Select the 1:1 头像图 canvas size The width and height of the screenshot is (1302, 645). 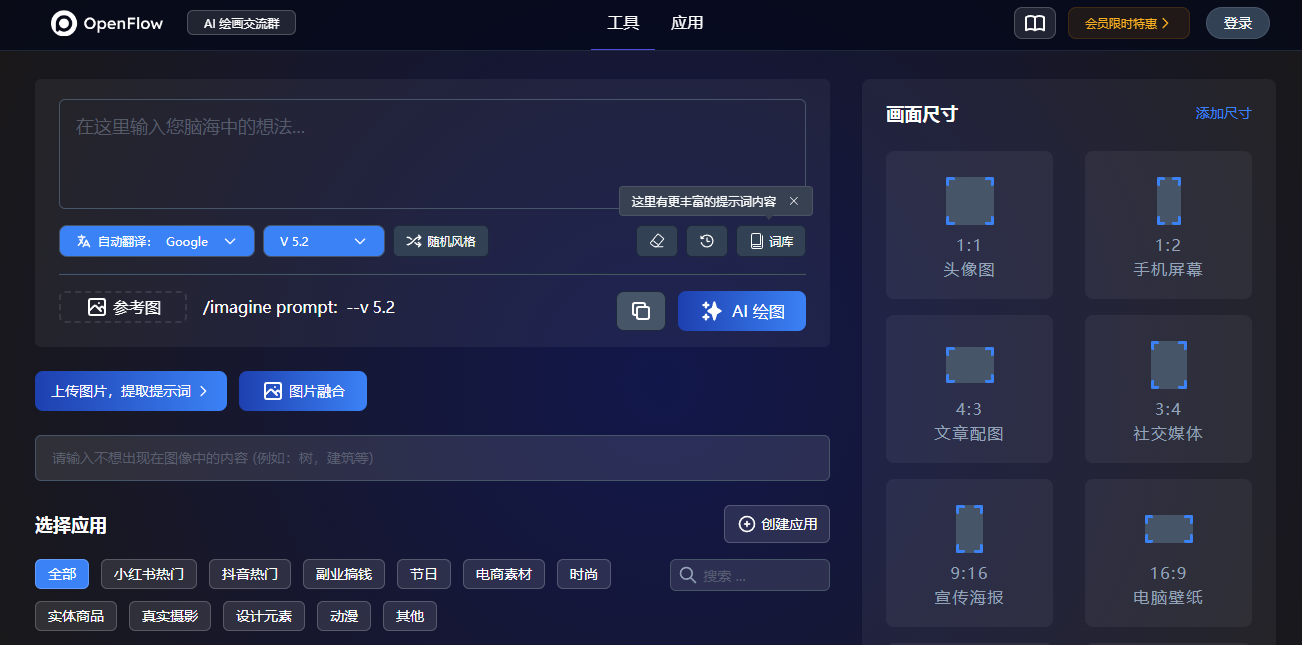click(969, 225)
